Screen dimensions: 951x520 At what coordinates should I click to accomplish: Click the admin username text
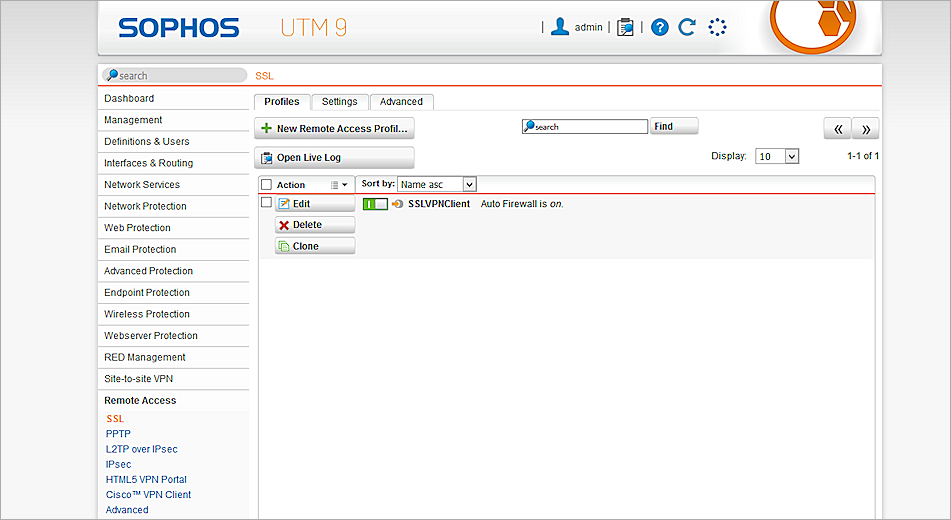pos(588,27)
